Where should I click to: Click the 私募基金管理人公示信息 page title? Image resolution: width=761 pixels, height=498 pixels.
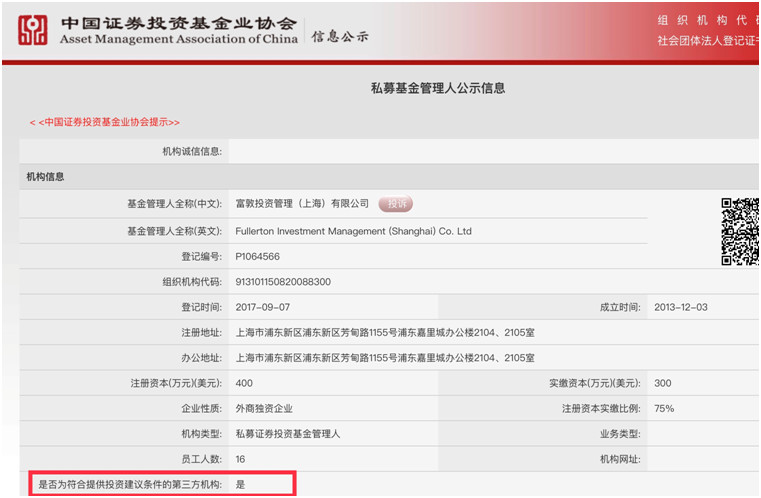438,88
